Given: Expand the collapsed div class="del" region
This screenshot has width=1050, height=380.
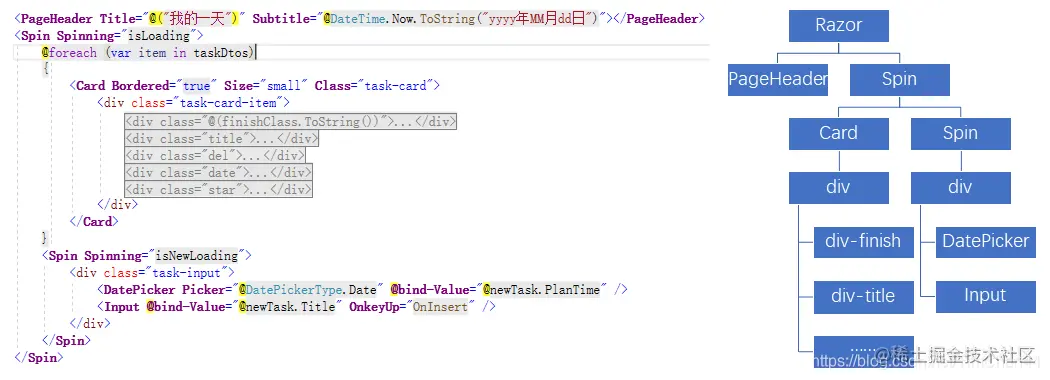Looking at the screenshot, I should (x=215, y=155).
